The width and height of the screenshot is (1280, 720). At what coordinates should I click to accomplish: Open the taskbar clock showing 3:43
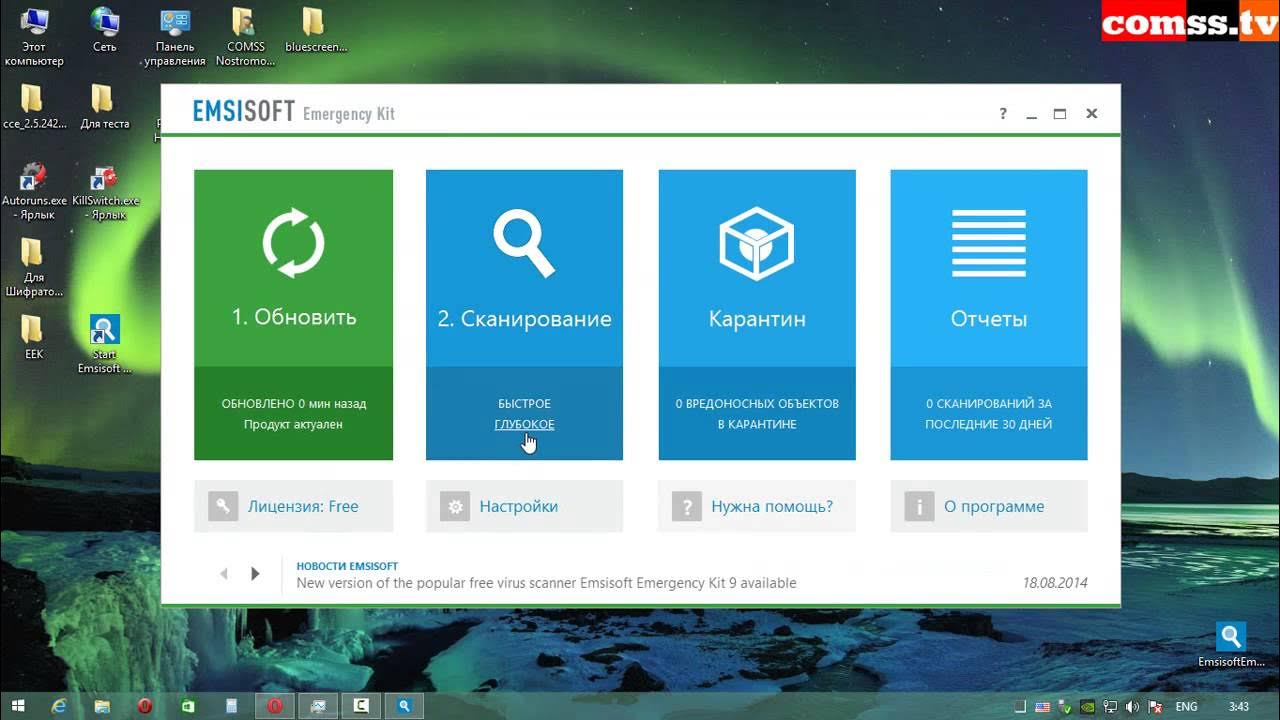pos(1238,706)
